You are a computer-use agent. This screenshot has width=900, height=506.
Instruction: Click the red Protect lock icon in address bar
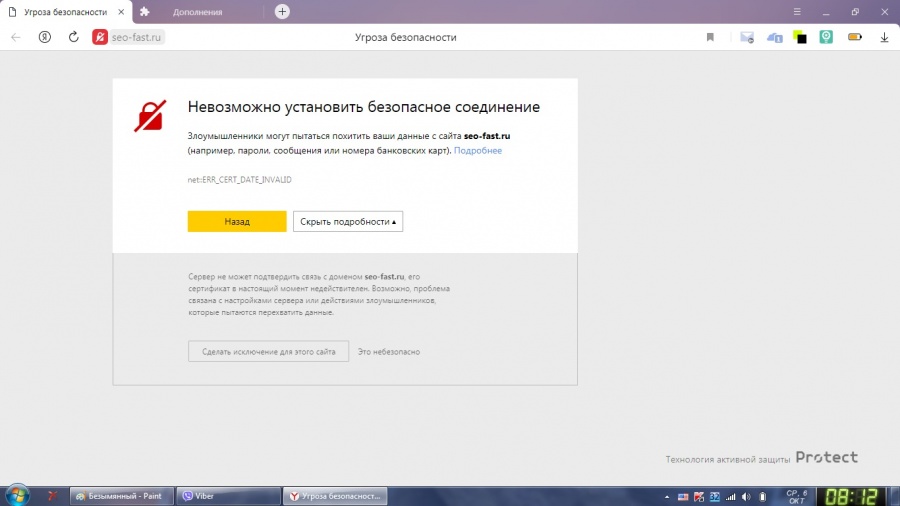pyautogui.click(x=100, y=37)
